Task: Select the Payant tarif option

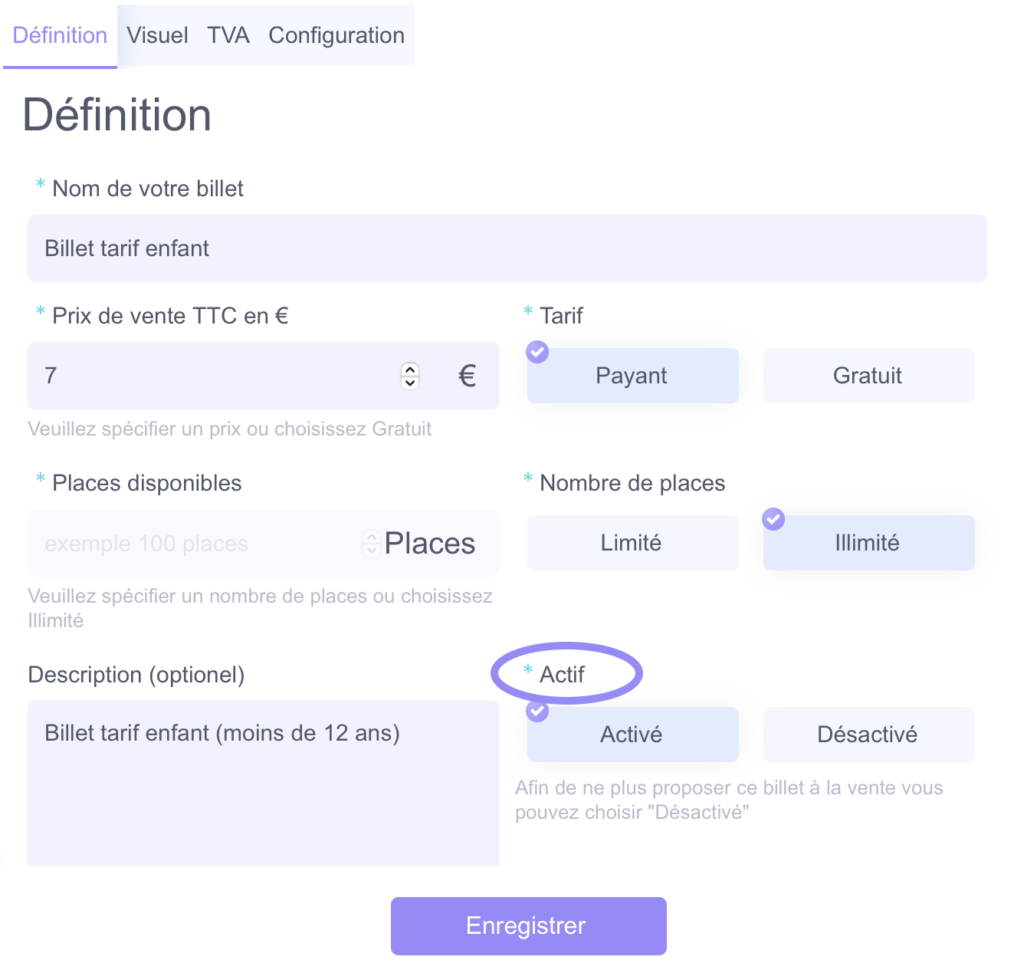Action: point(633,375)
